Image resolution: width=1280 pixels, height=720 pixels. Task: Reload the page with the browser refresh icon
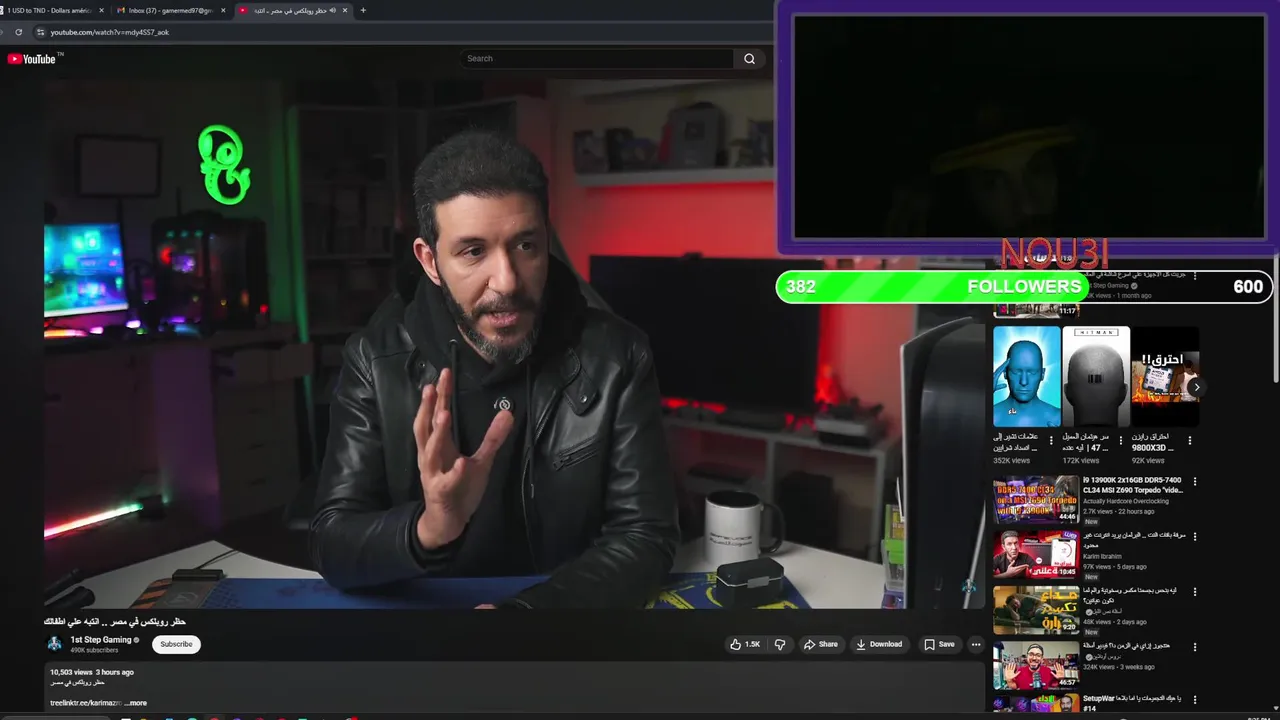18,32
